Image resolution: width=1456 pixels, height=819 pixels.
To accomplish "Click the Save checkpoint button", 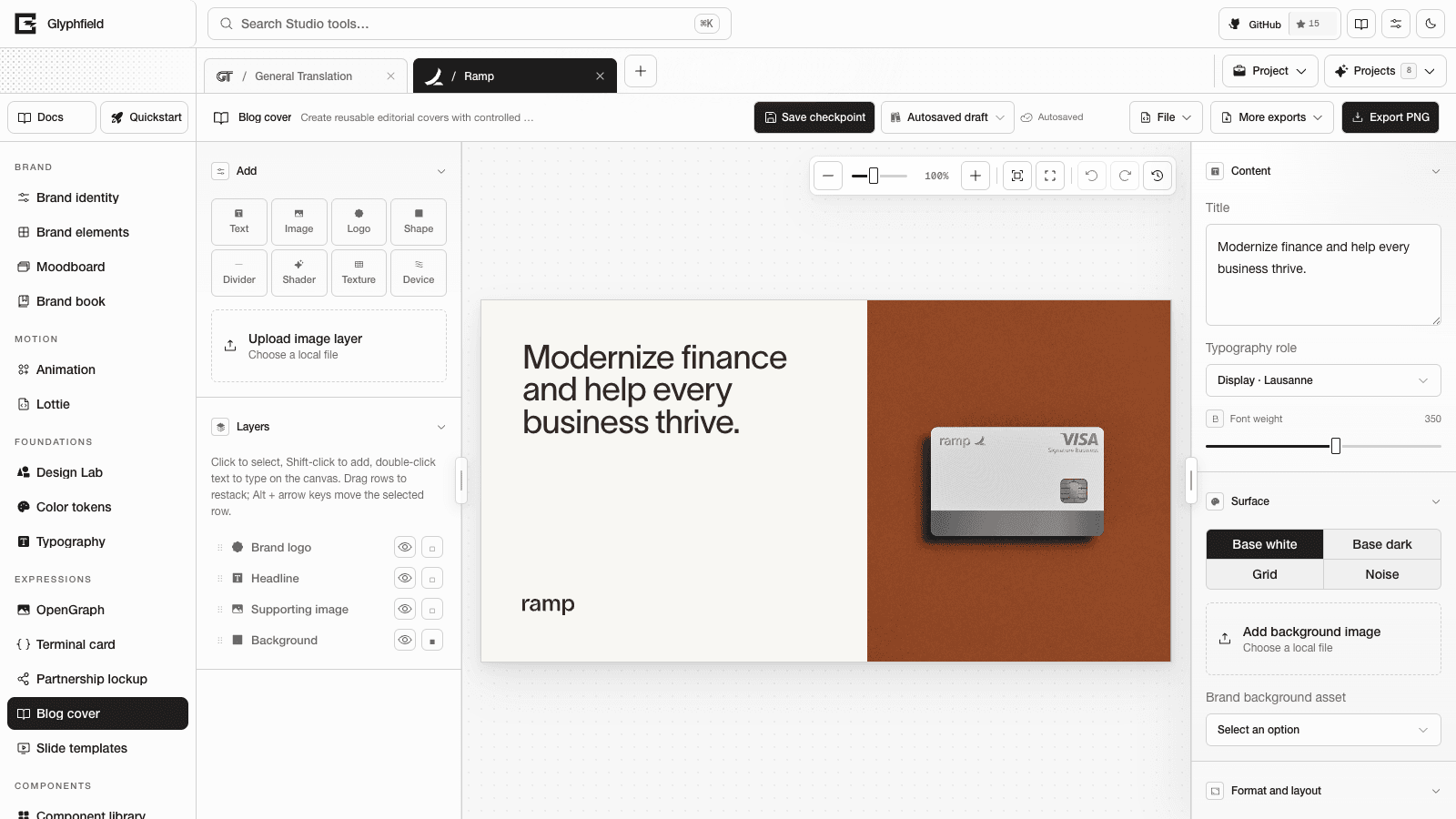I will click(814, 117).
